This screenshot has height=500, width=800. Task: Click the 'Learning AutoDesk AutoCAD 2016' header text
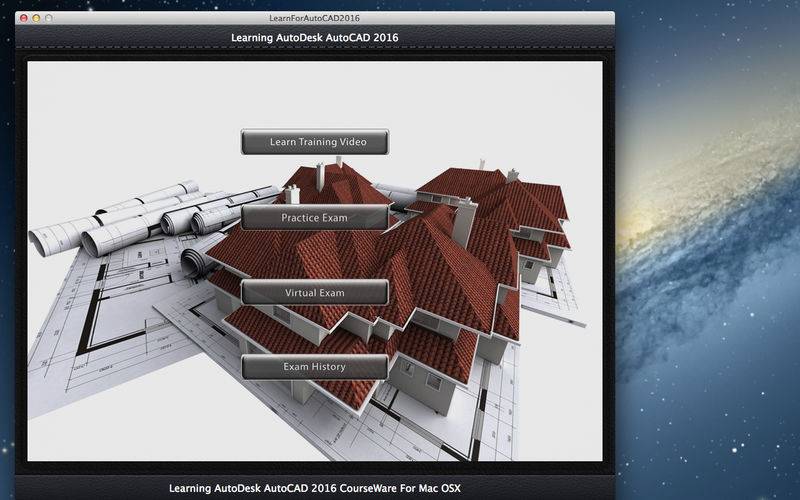314,37
